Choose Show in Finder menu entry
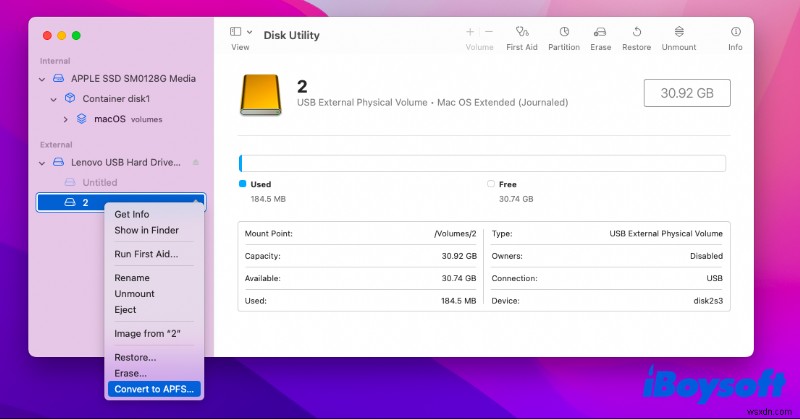This screenshot has width=800, height=419. tap(146, 230)
